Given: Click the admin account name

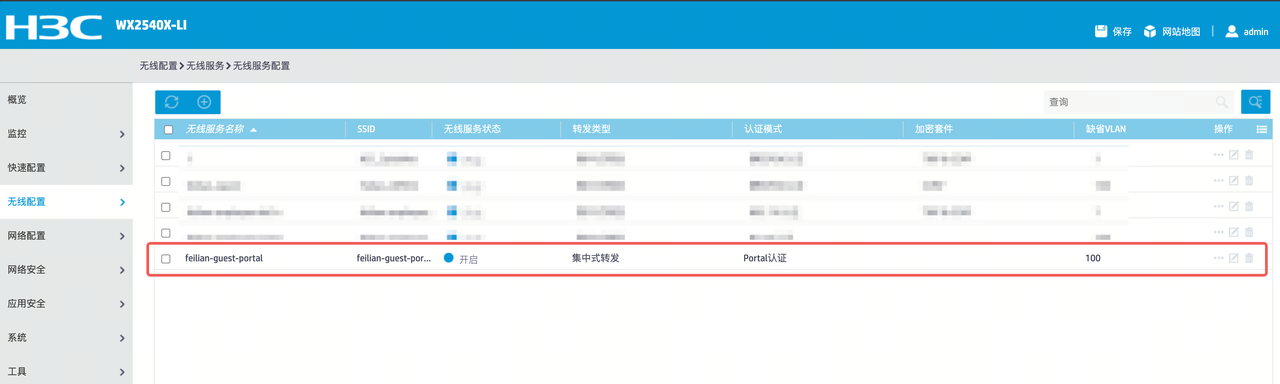Looking at the screenshot, I should tap(1256, 32).
